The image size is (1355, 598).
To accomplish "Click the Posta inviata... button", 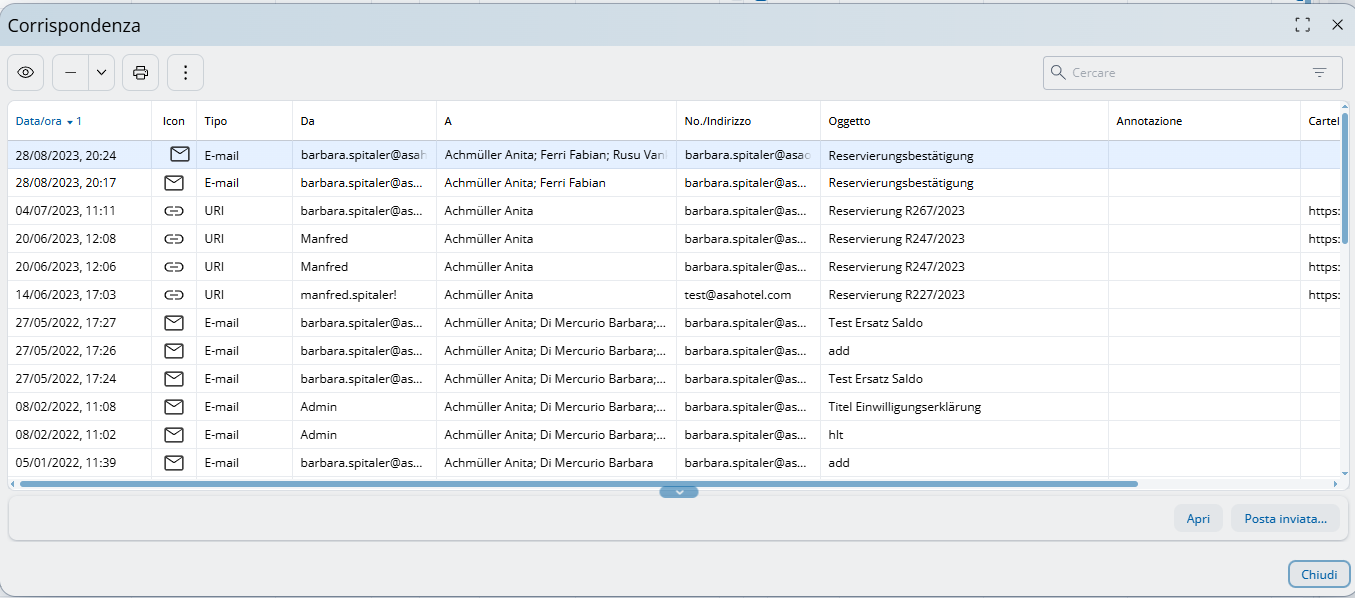I will (x=1285, y=518).
